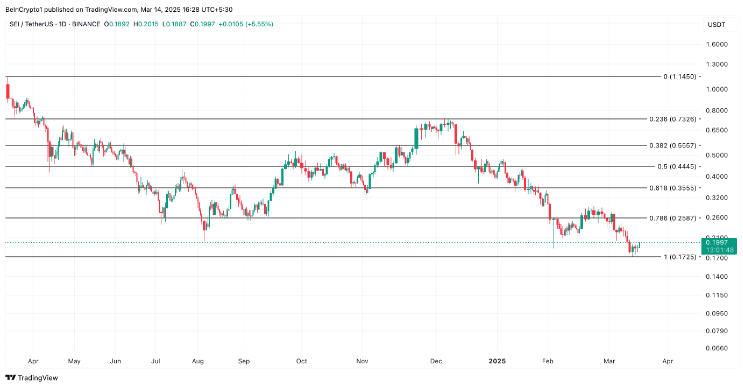Click the 0.382 (0.5557) retracement label
The height and width of the screenshot is (385, 743).
tap(673, 146)
